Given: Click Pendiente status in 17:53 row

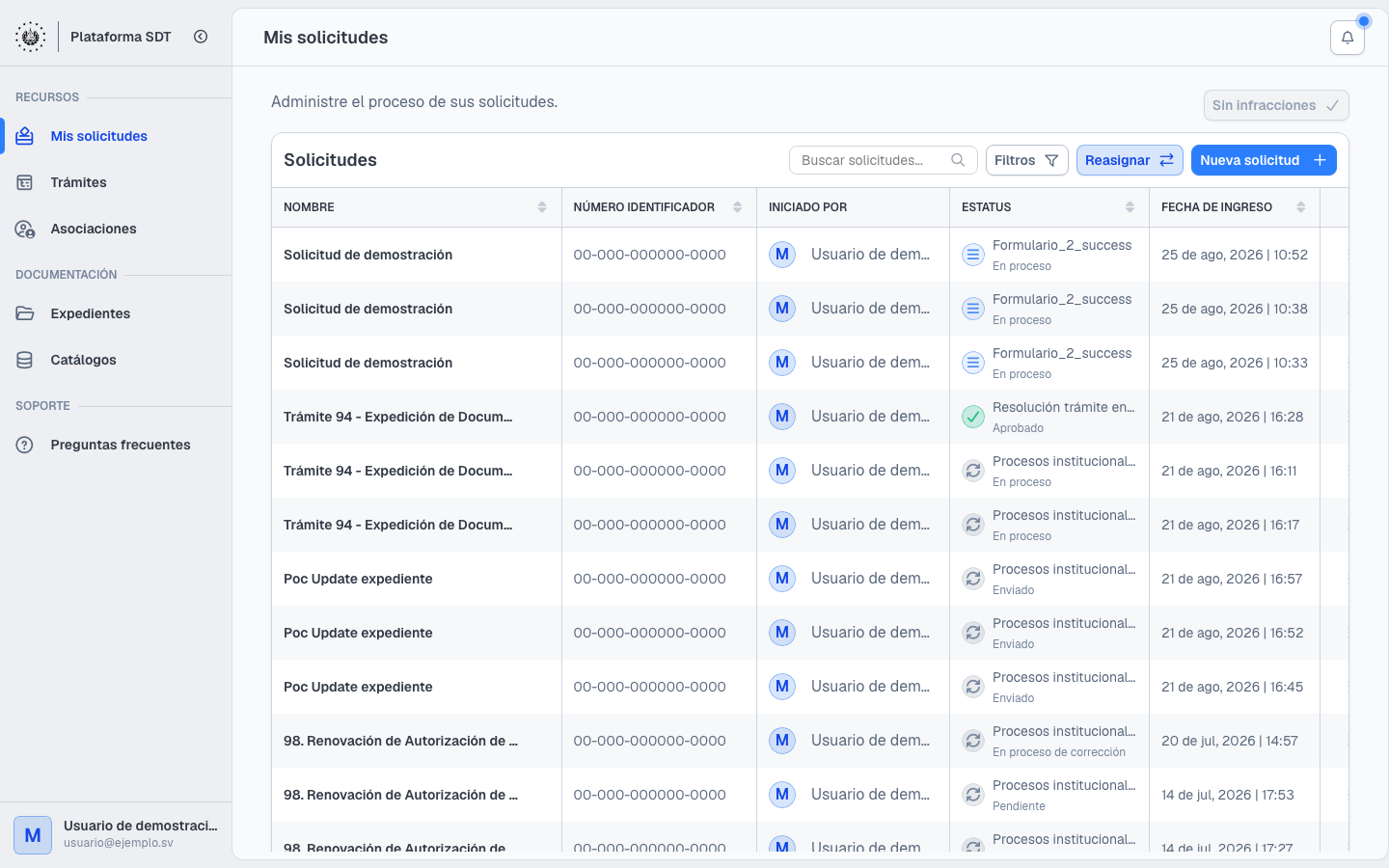Looking at the screenshot, I should click(x=1019, y=806).
